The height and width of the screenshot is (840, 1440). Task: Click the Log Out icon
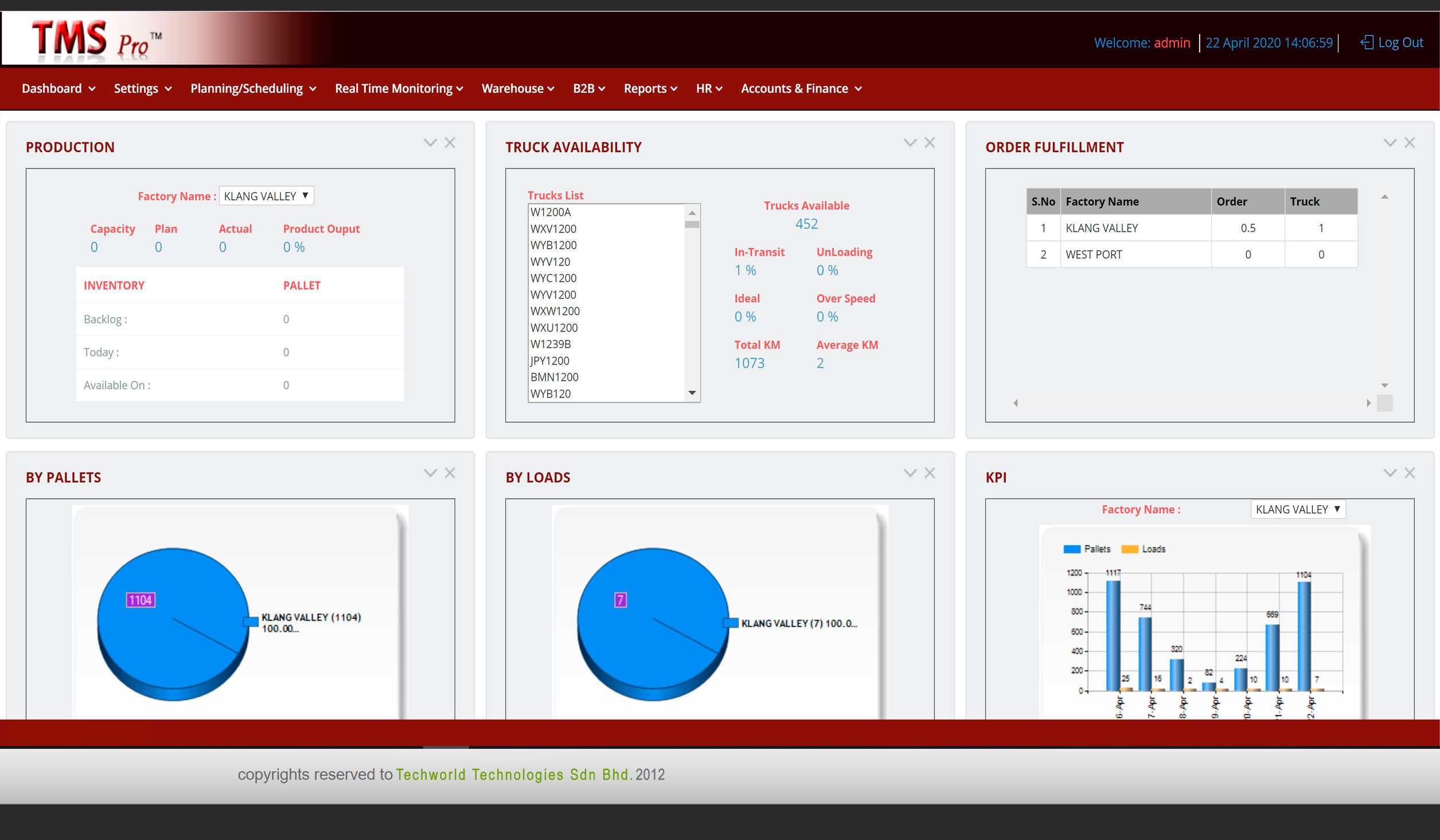1367,42
